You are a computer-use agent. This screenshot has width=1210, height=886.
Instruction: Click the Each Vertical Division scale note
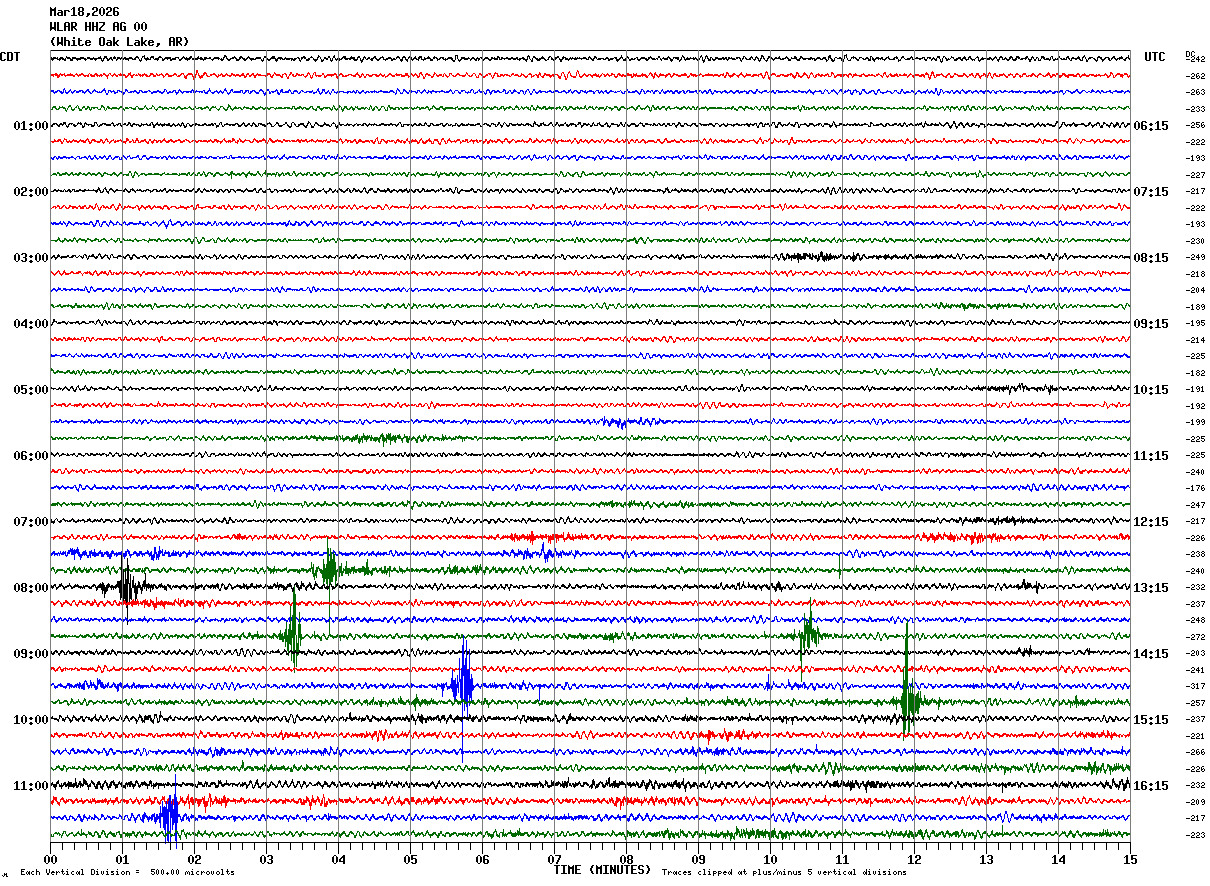click(127, 873)
